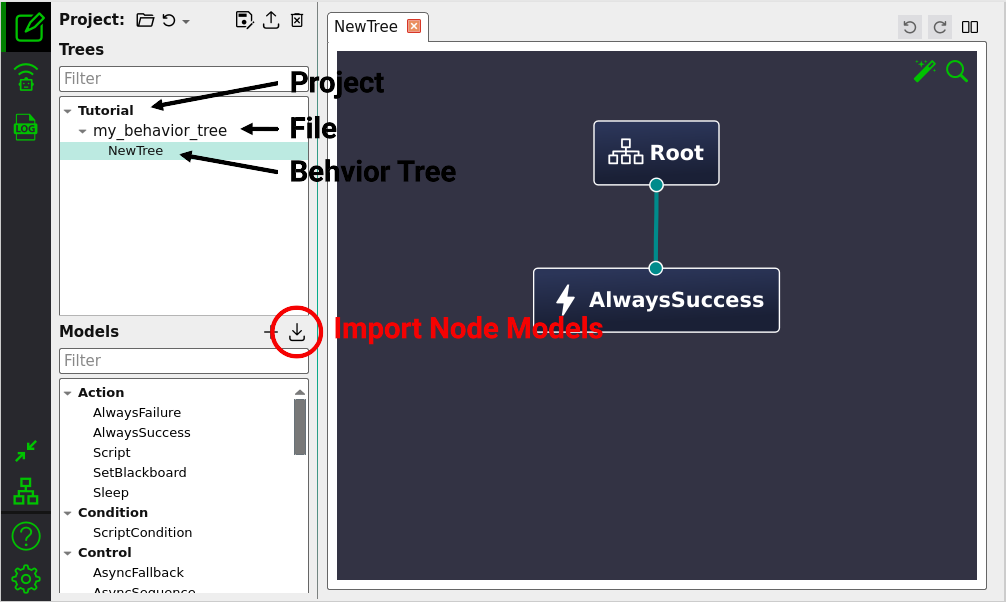Toggle the collapse arrows icon in sidebar

[x=26, y=451]
